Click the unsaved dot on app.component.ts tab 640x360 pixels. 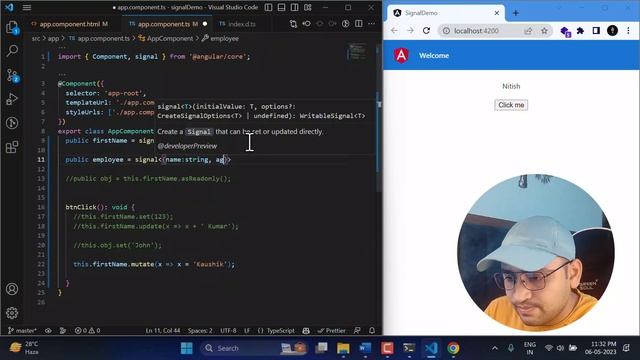[x=205, y=24]
